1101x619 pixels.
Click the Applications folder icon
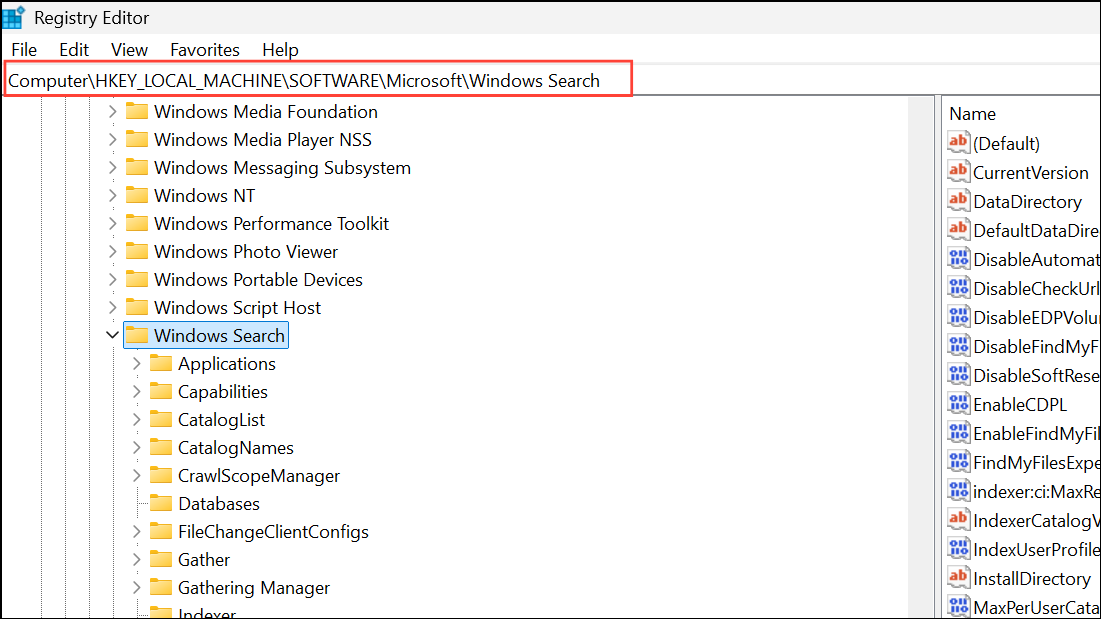click(161, 363)
